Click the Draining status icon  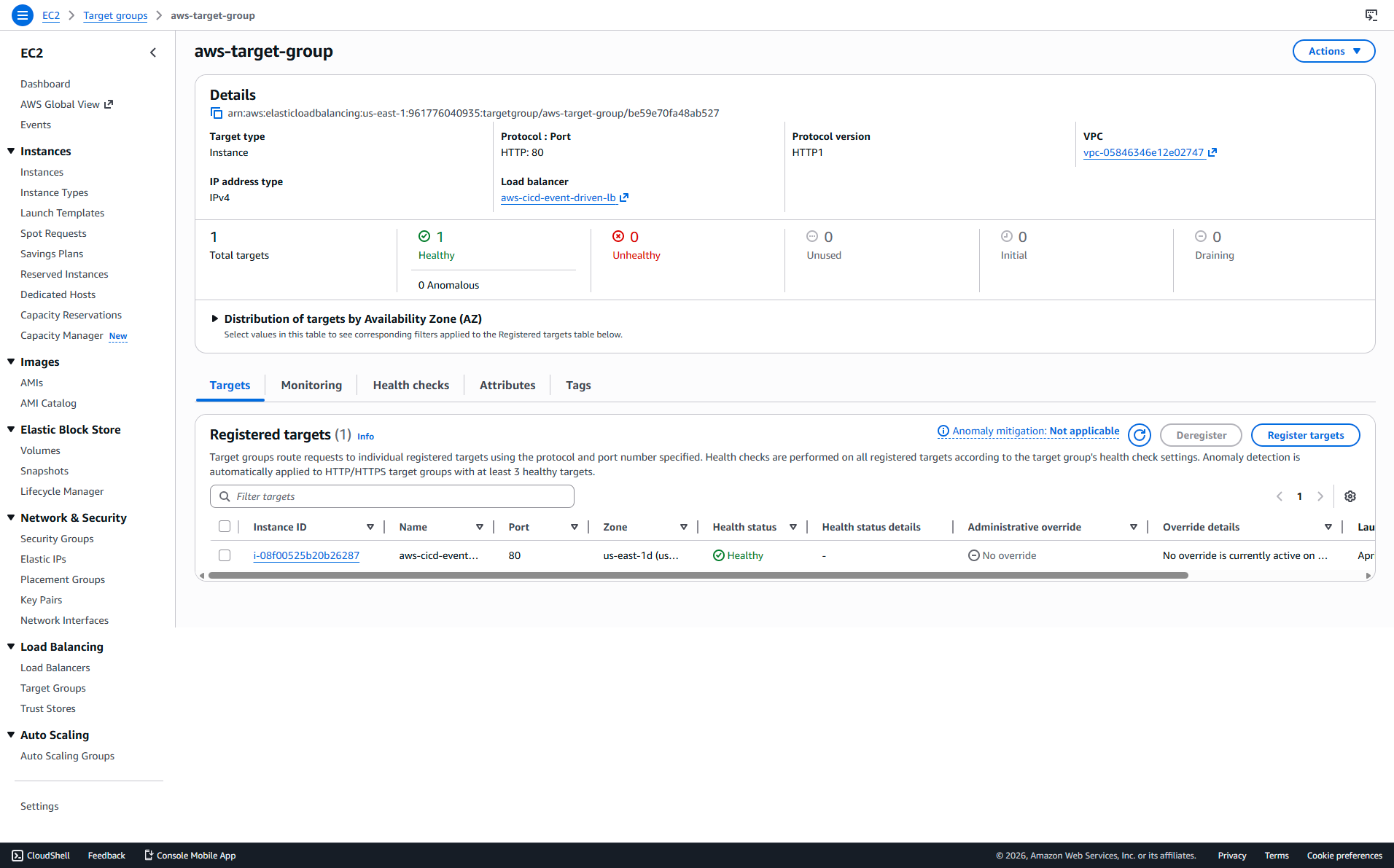click(x=1201, y=236)
